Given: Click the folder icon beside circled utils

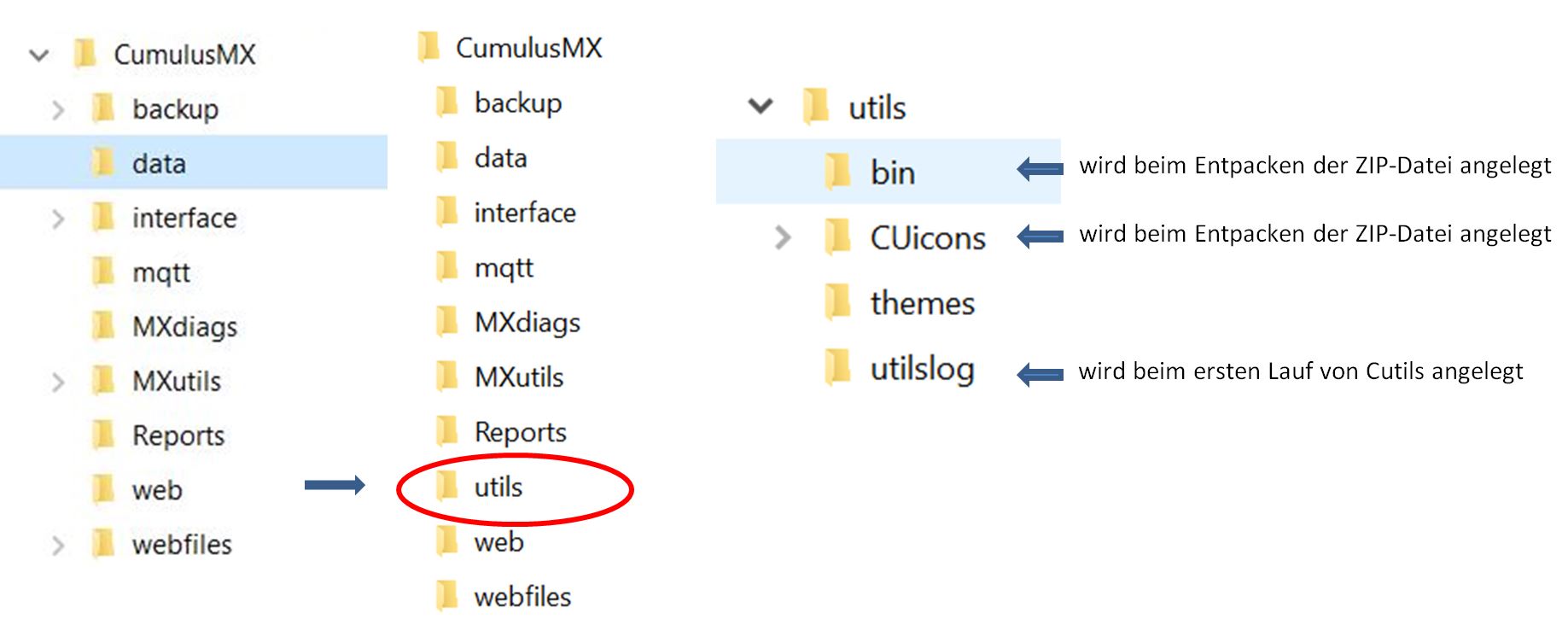Looking at the screenshot, I should coord(446,486).
